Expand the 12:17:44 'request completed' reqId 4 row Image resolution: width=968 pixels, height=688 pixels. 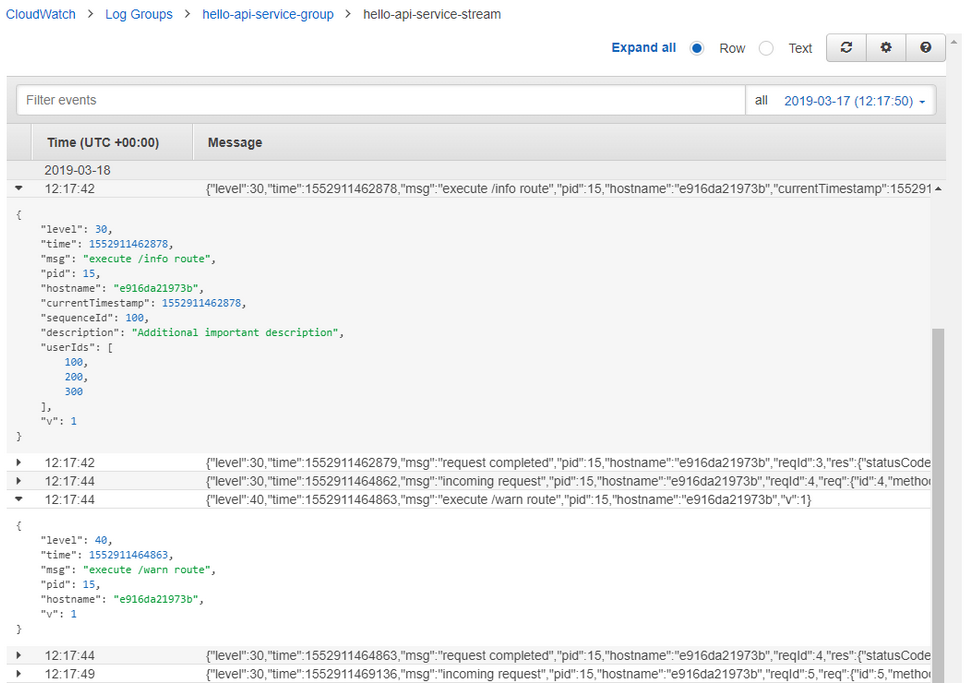click(19, 656)
